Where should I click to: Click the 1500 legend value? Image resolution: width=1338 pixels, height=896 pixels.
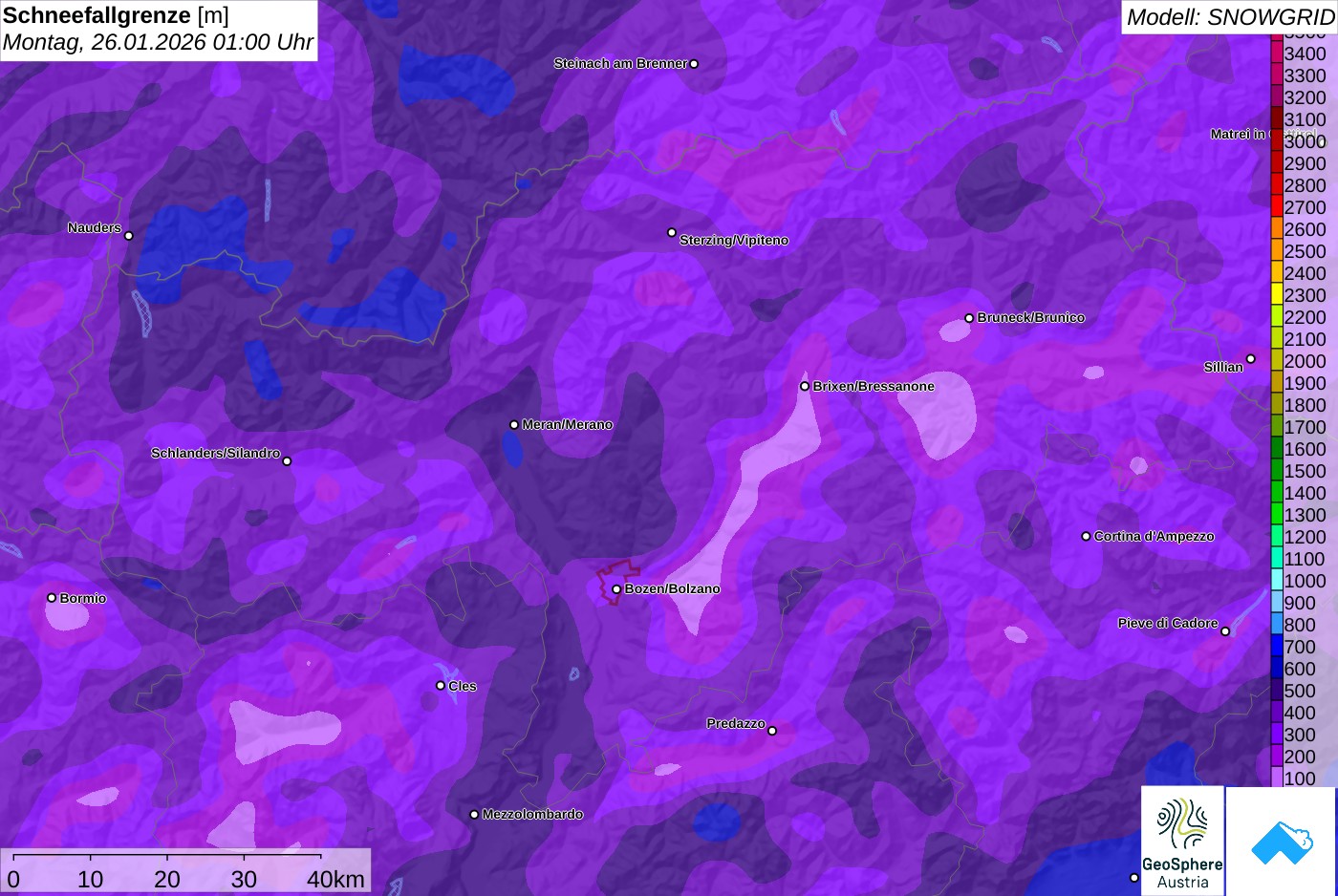(x=1306, y=471)
